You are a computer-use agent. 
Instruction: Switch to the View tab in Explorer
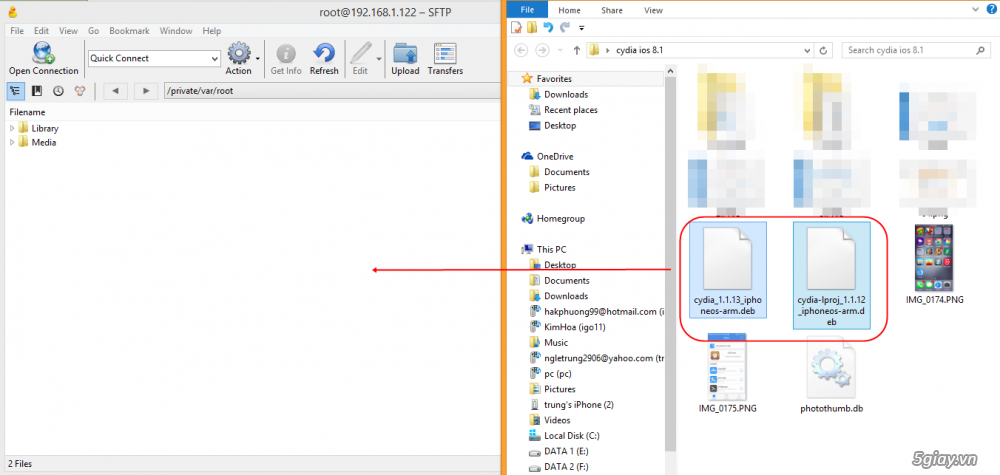(x=653, y=10)
